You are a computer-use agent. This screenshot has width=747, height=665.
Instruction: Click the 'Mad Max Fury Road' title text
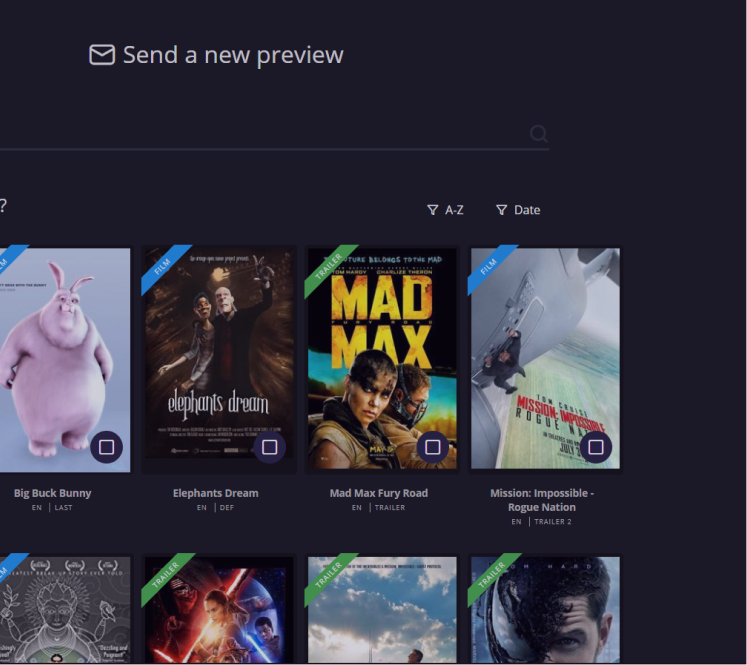(x=379, y=494)
